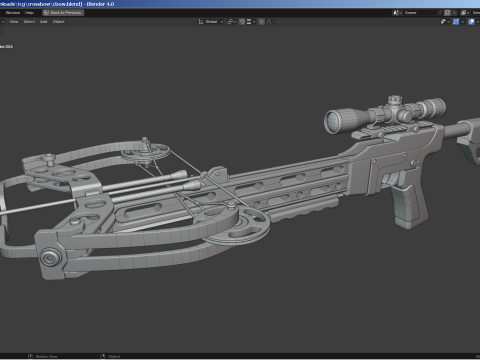Click the Back to Previous button

[63, 13]
